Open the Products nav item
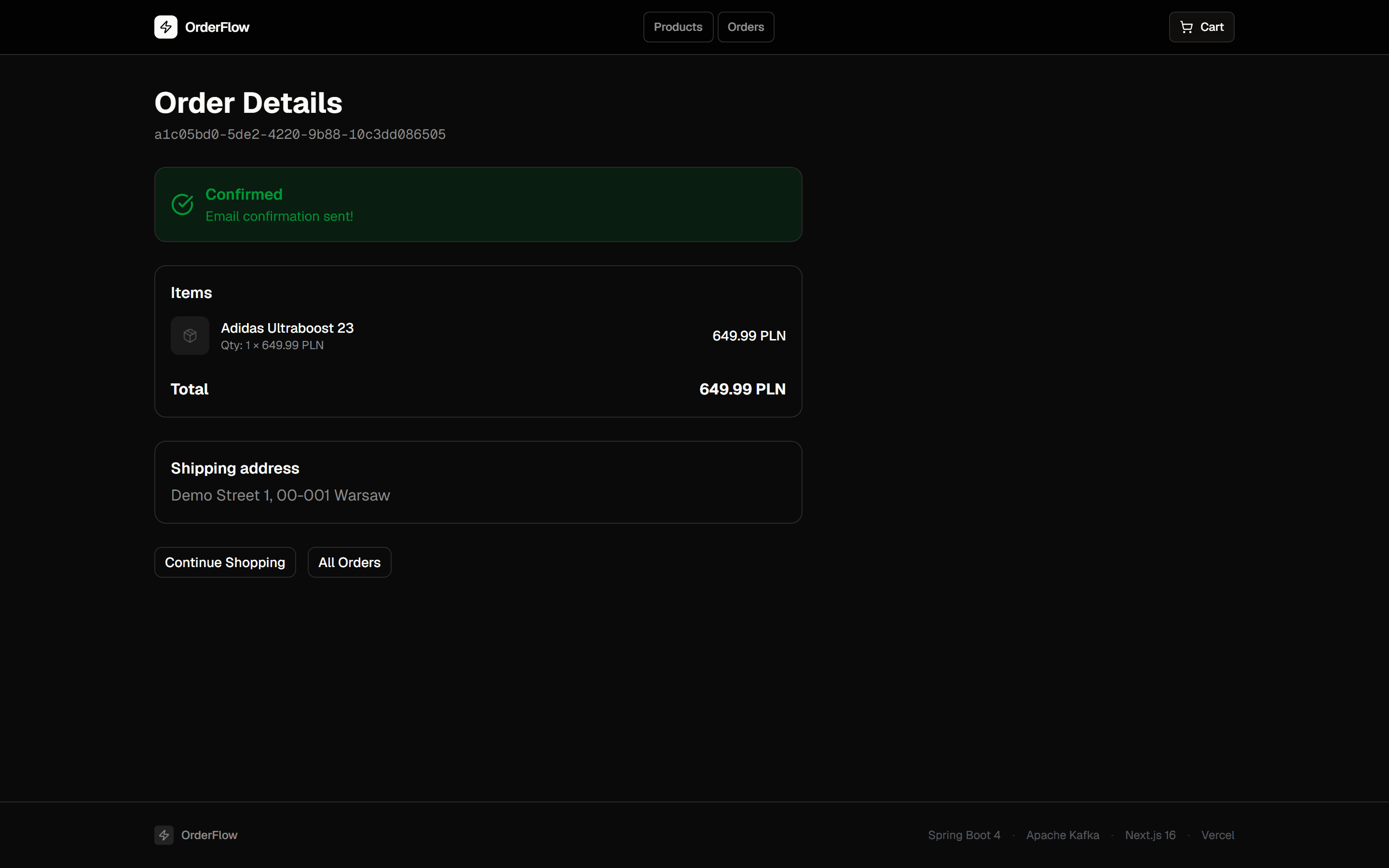The image size is (1389, 868). click(678, 27)
